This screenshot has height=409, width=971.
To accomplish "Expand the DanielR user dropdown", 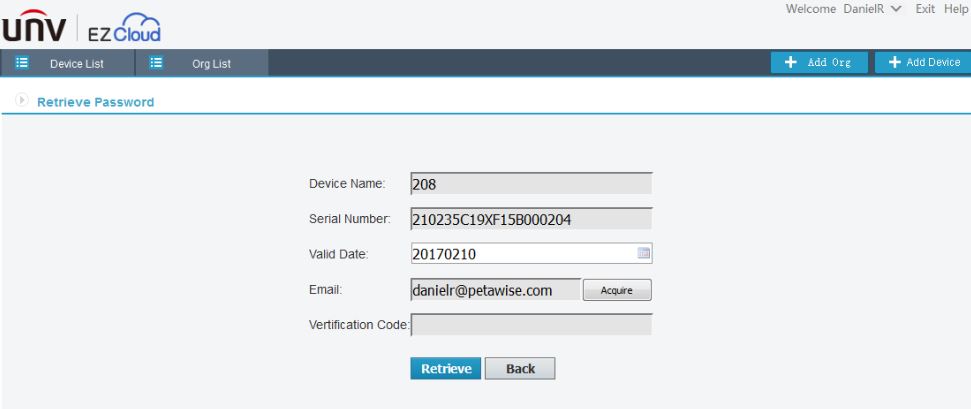I will (x=895, y=9).
